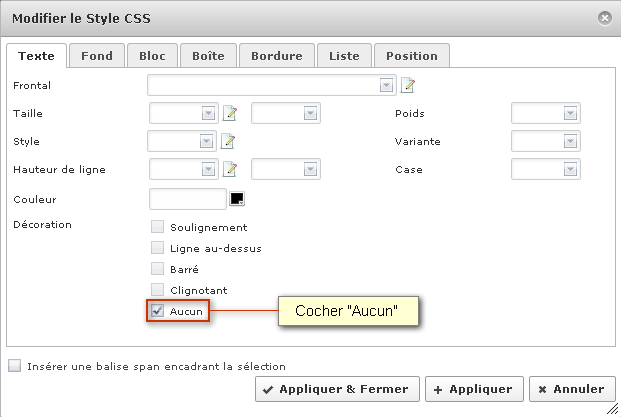Click the edit icon beside Style

(228, 141)
